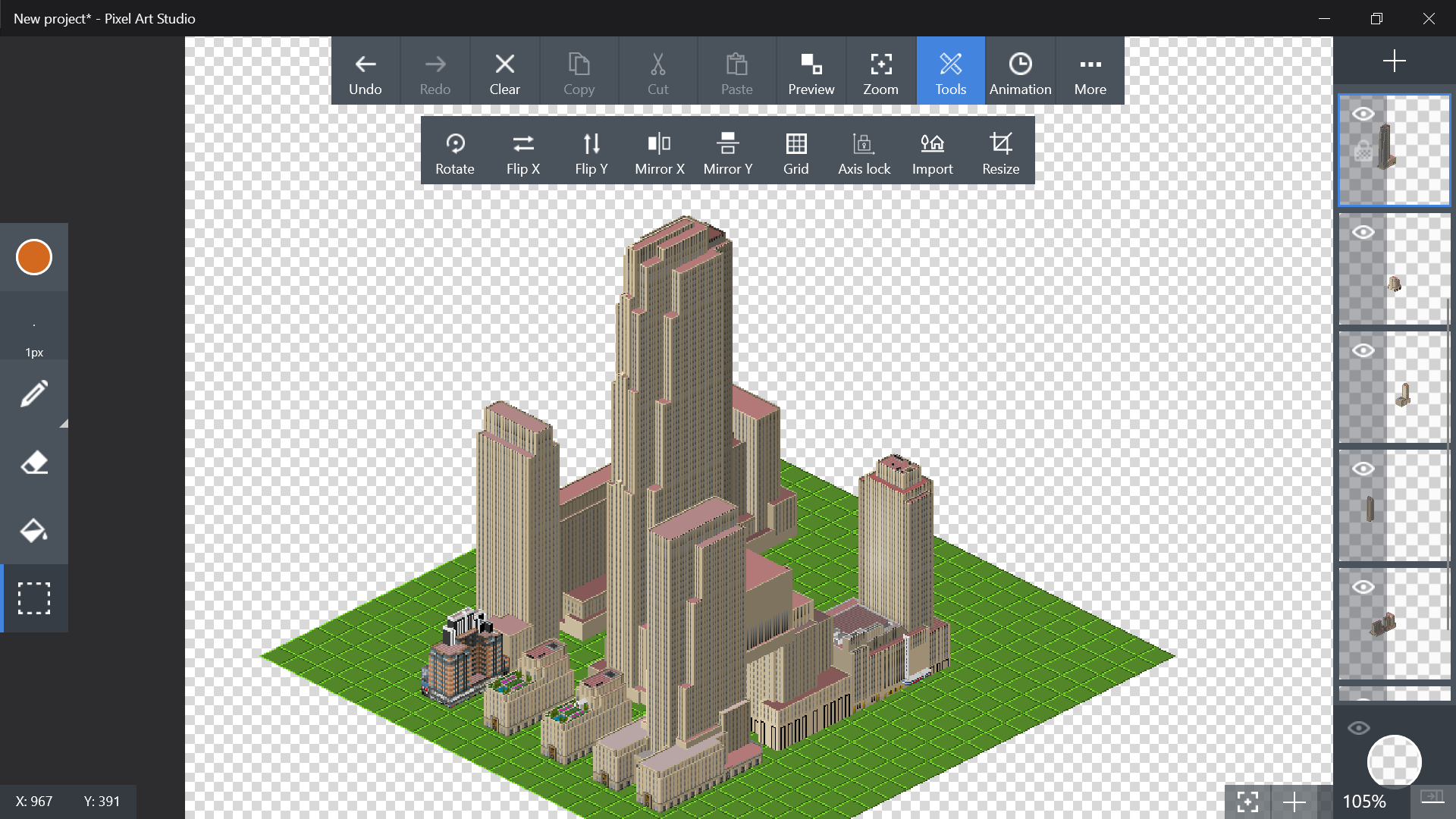Viewport: 1456px width, 819px height.
Task: Undo the last action
Action: [366, 71]
